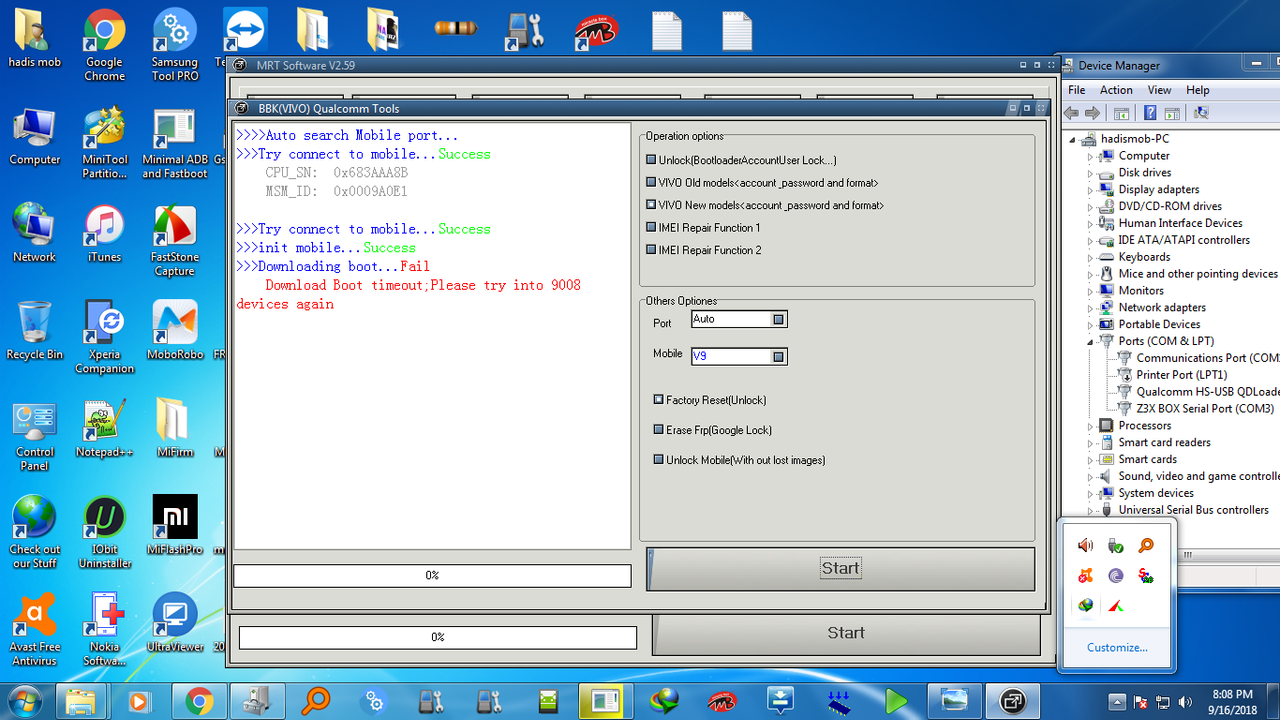Viewport: 1280px width, 720px height.
Task: Open Help menu in Device Manager
Action: pos(1197,90)
